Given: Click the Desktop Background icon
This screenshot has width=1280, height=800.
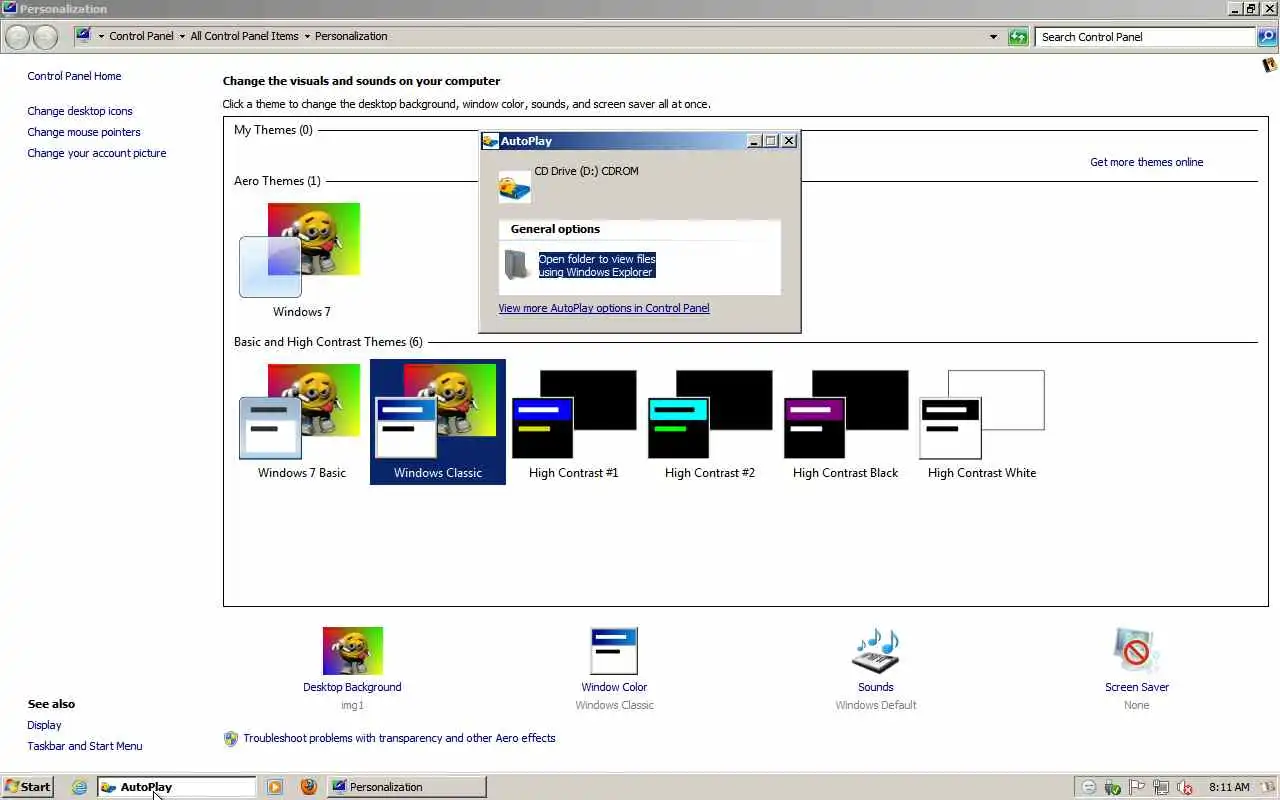Looking at the screenshot, I should [352, 651].
